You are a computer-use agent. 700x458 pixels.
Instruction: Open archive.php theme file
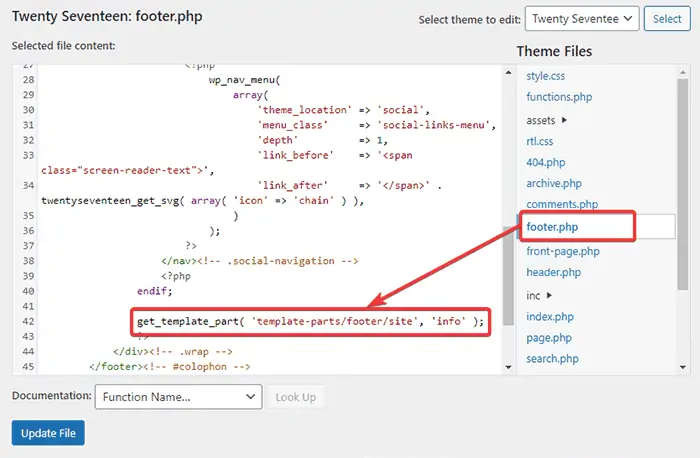(x=555, y=183)
